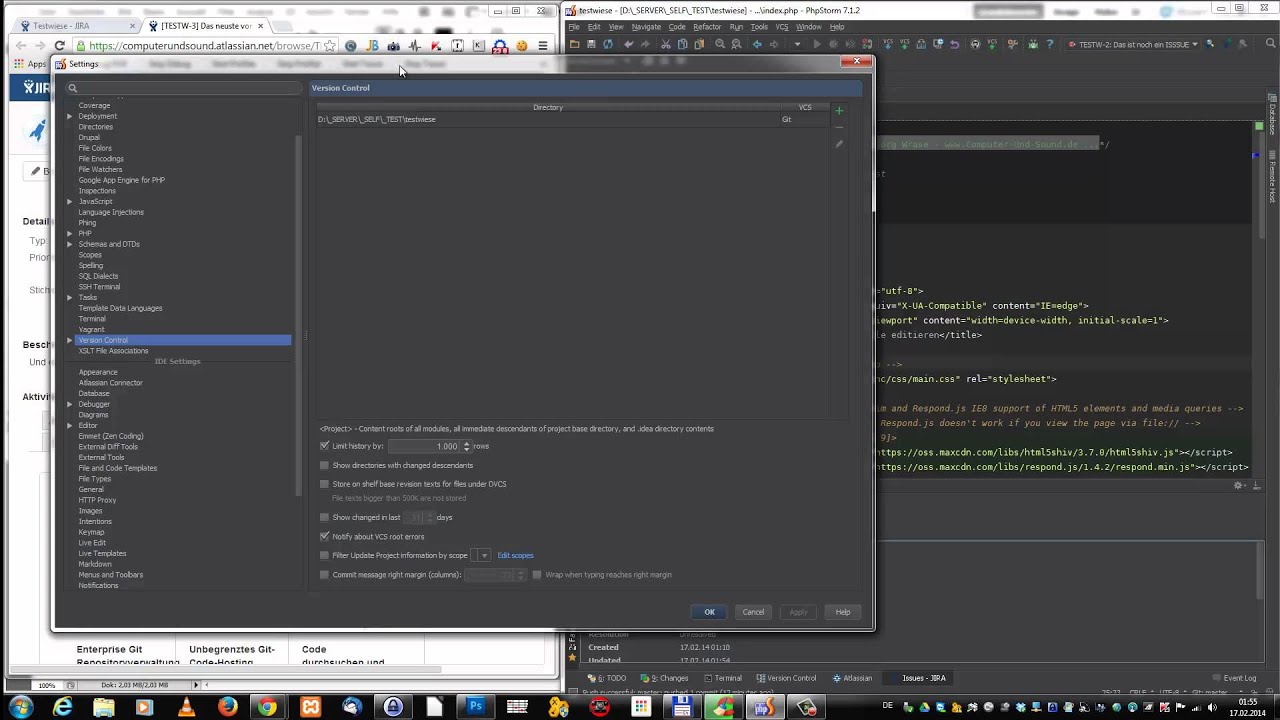Viewport: 1280px width, 720px height.
Task: Enable Show directories with changed descendants
Action: 324,465
